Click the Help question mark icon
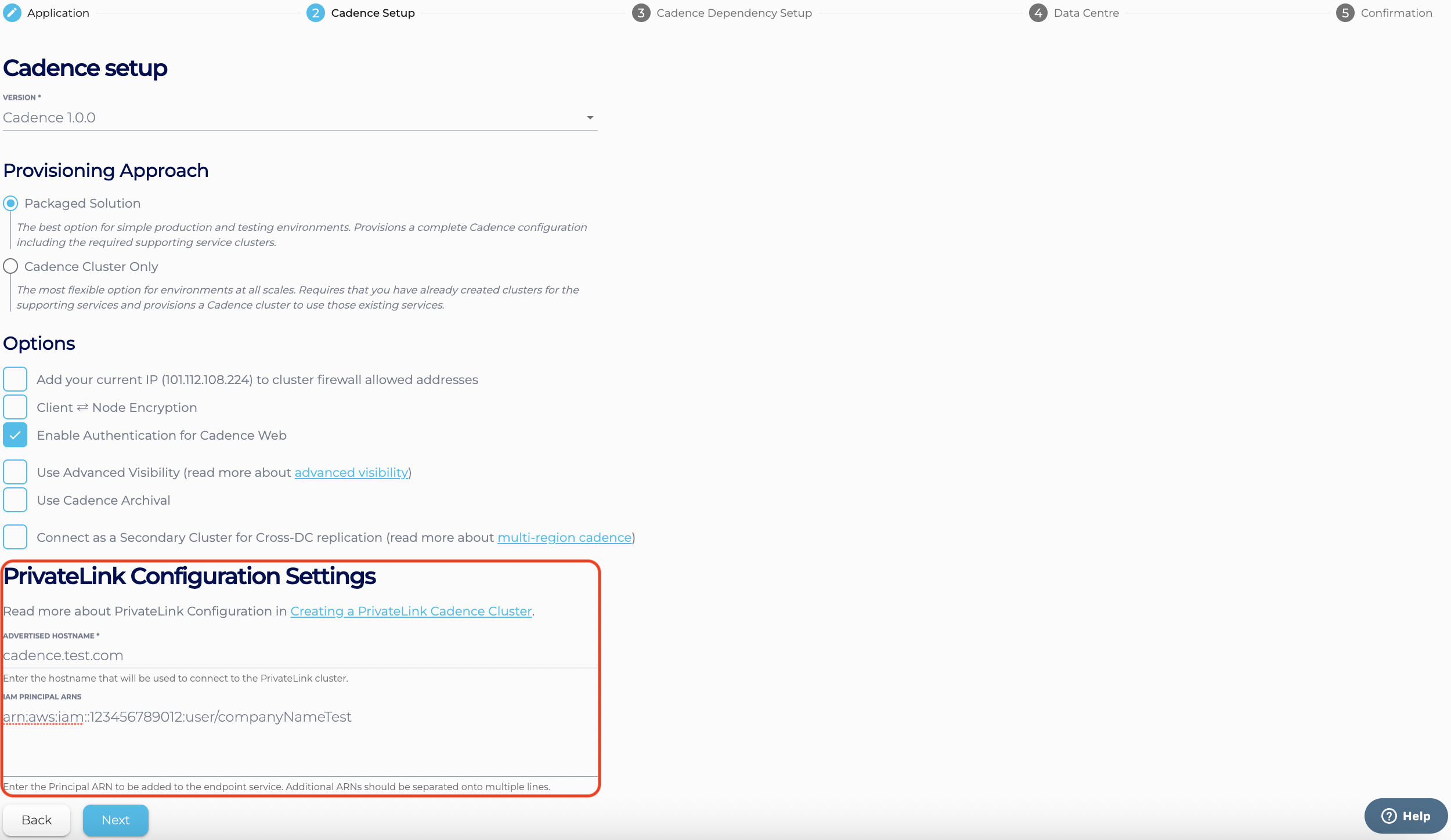The width and height of the screenshot is (1451, 840). 1389,816
